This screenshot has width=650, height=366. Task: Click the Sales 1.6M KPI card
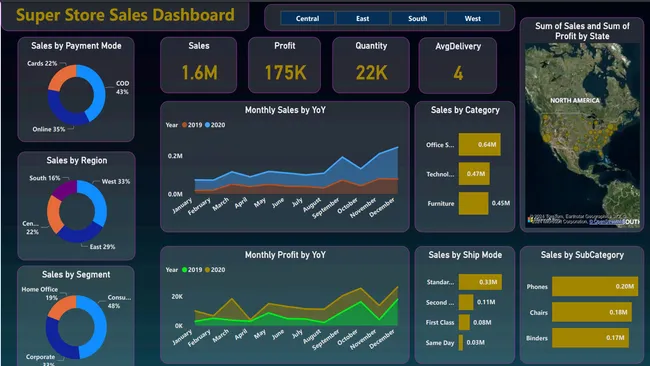pyautogui.click(x=199, y=65)
